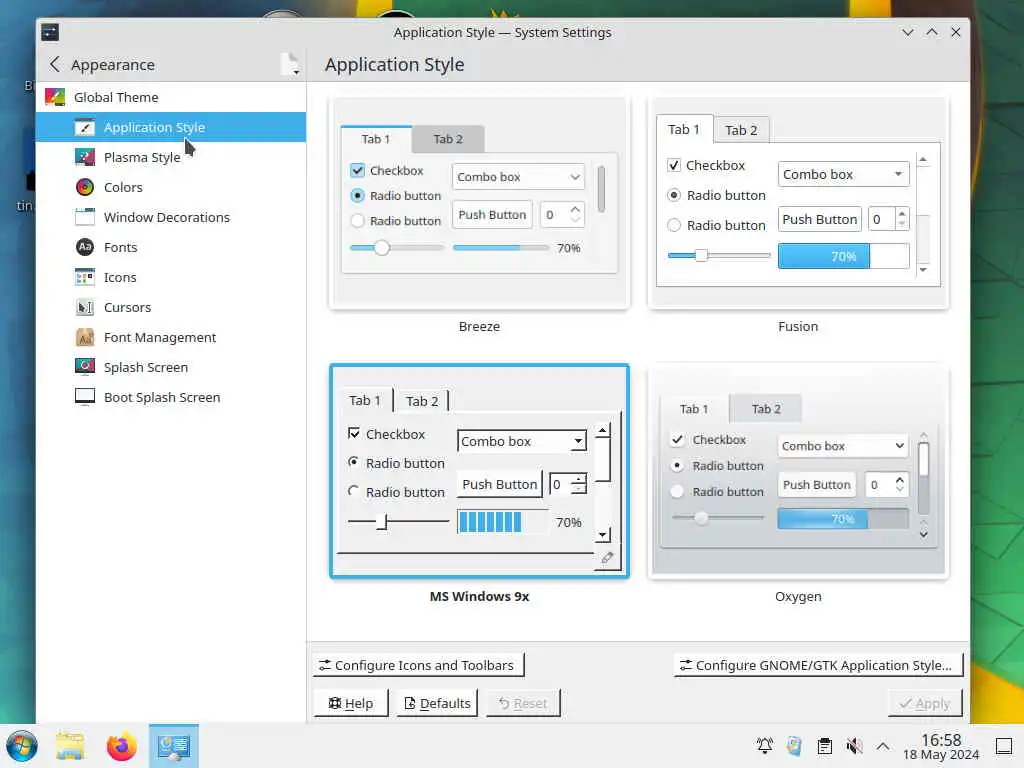The height and width of the screenshot is (768, 1024).
Task: Open notifications bell in system tray
Action: pyautogui.click(x=765, y=746)
